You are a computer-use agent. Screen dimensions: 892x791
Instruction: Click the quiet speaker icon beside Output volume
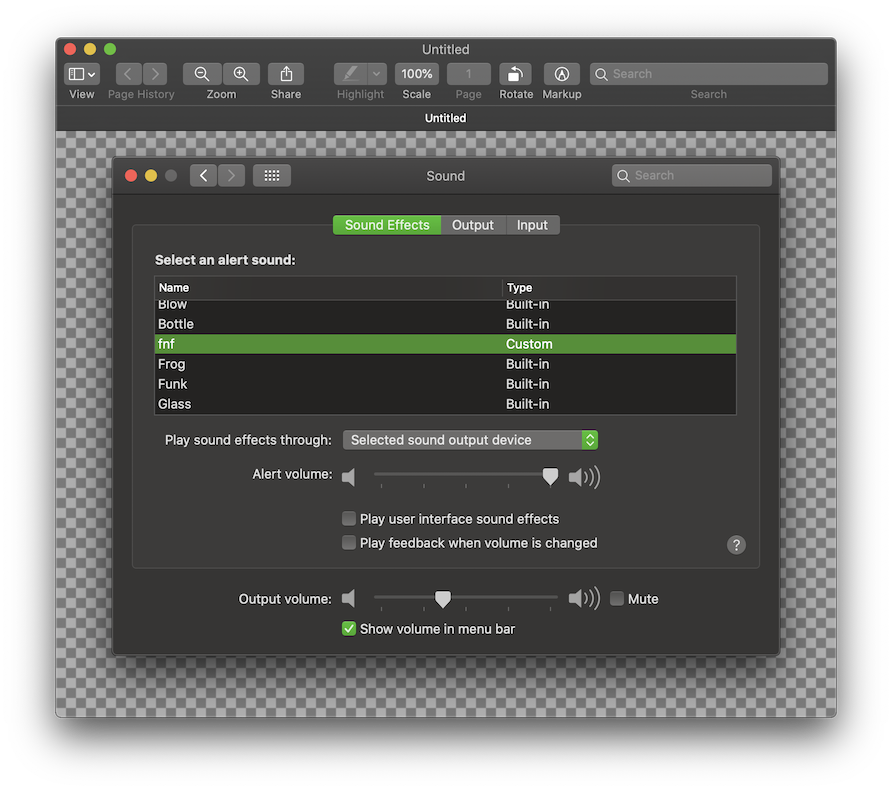349,599
